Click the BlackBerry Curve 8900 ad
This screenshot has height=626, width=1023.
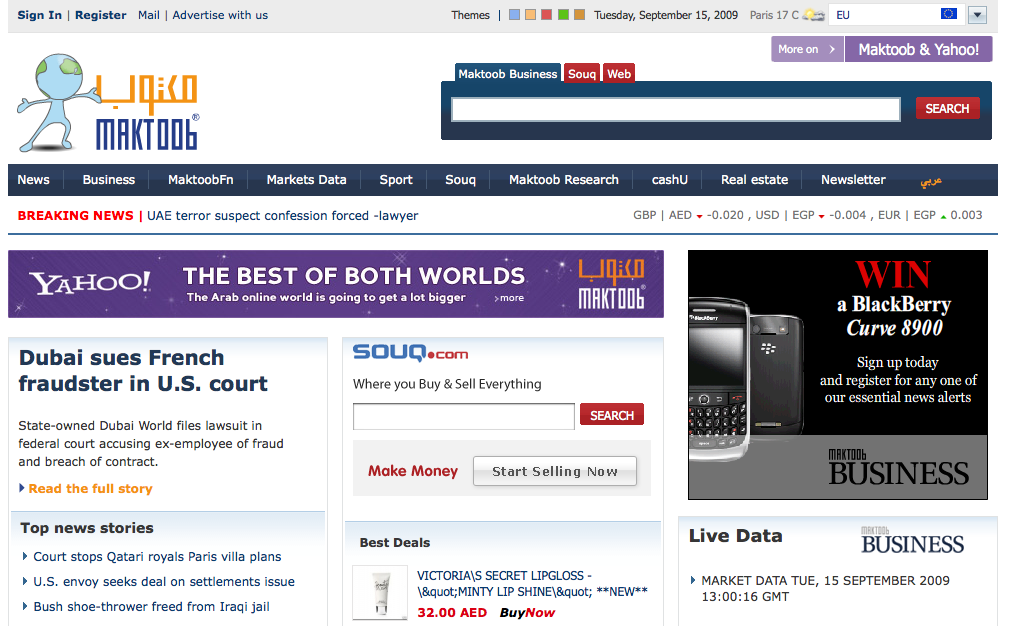point(838,375)
